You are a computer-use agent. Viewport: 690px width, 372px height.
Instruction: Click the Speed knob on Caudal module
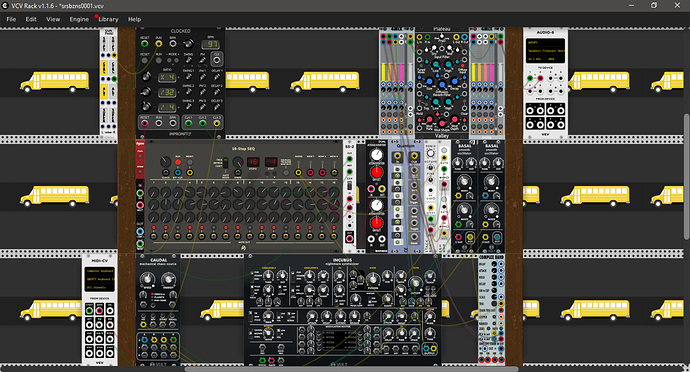pos(147,279)
